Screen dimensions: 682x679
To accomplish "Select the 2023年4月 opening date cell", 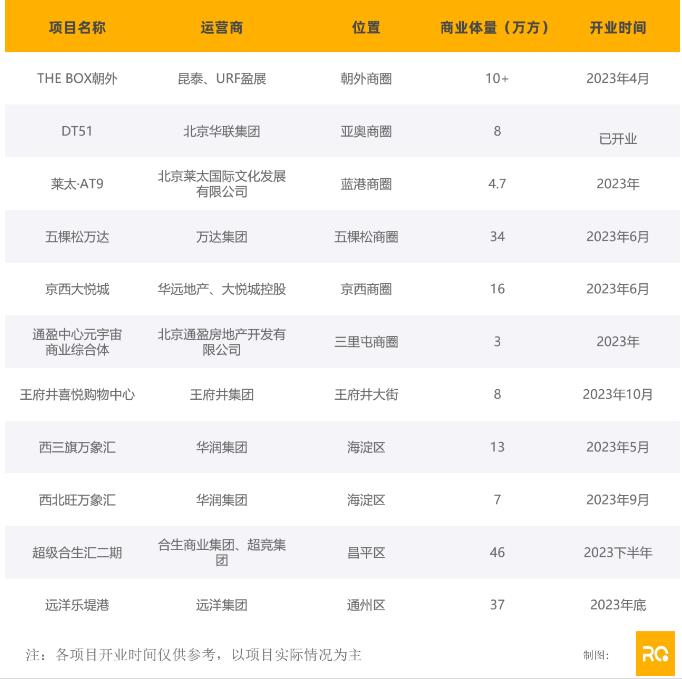I will click(618, 78).
